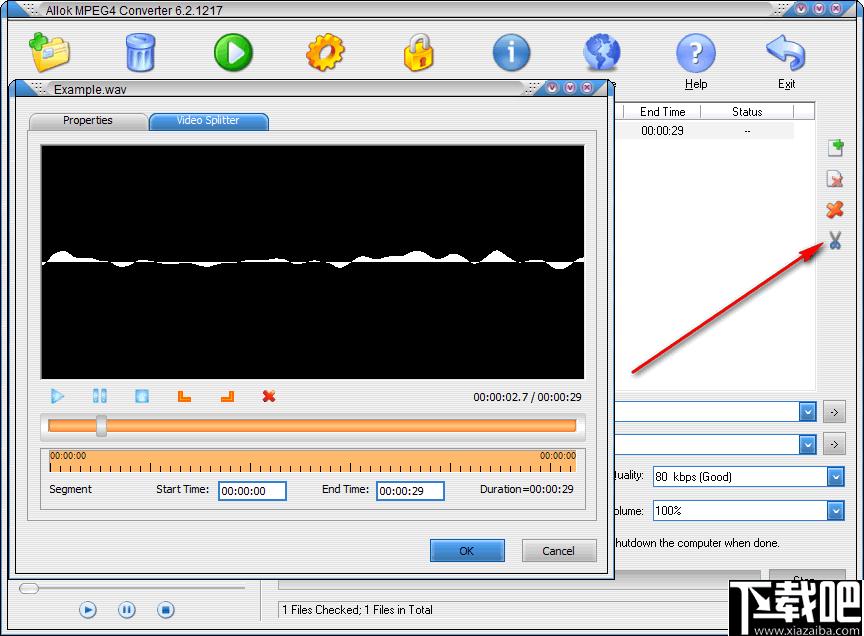The width and height of the screenshot is (864, 636).
Task: Expand the 100% volume dropdown
Action: pyautogui.click(x=835, y=511)
